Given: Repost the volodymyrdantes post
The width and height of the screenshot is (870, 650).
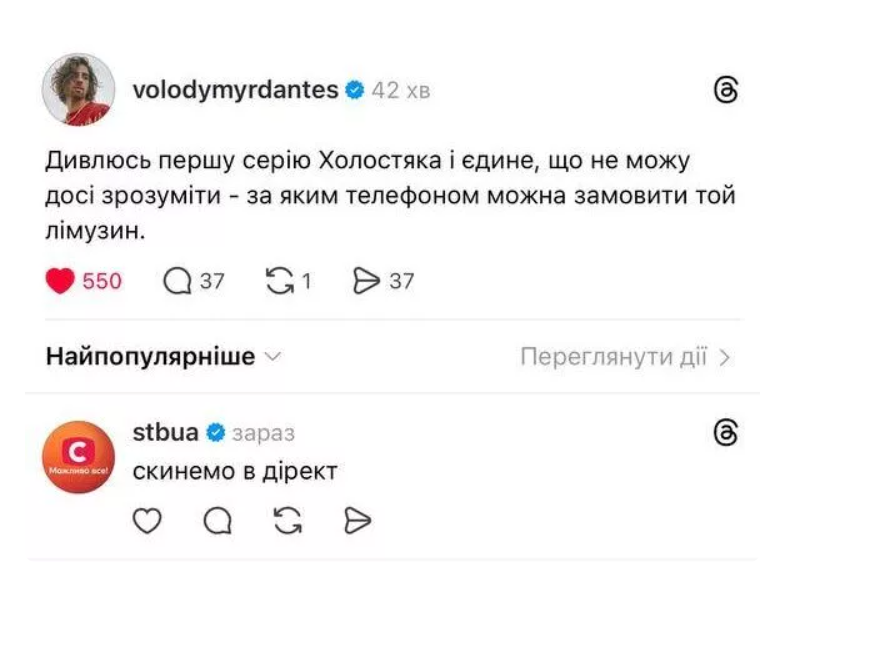Looking at the screenshot, I should tap(279, 281).
